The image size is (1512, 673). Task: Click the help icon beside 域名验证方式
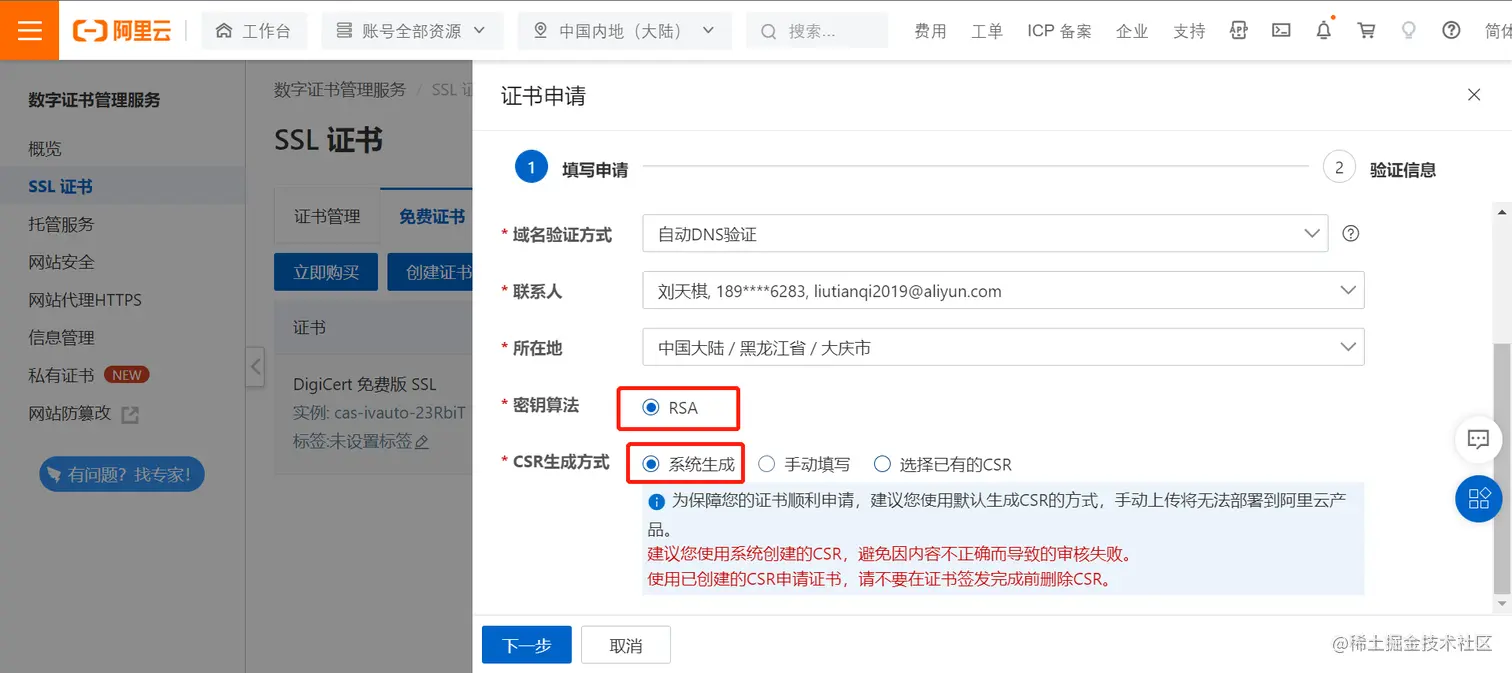(x=1351, y=234)
